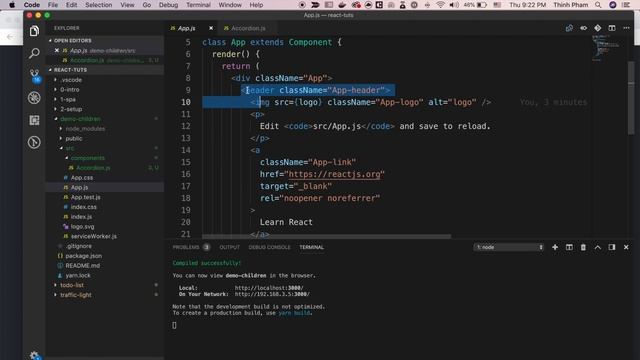Click the Wi-Fi icon in the menu bar
Viewport: 640px width, 360px height.
click(x=440, y=5)
